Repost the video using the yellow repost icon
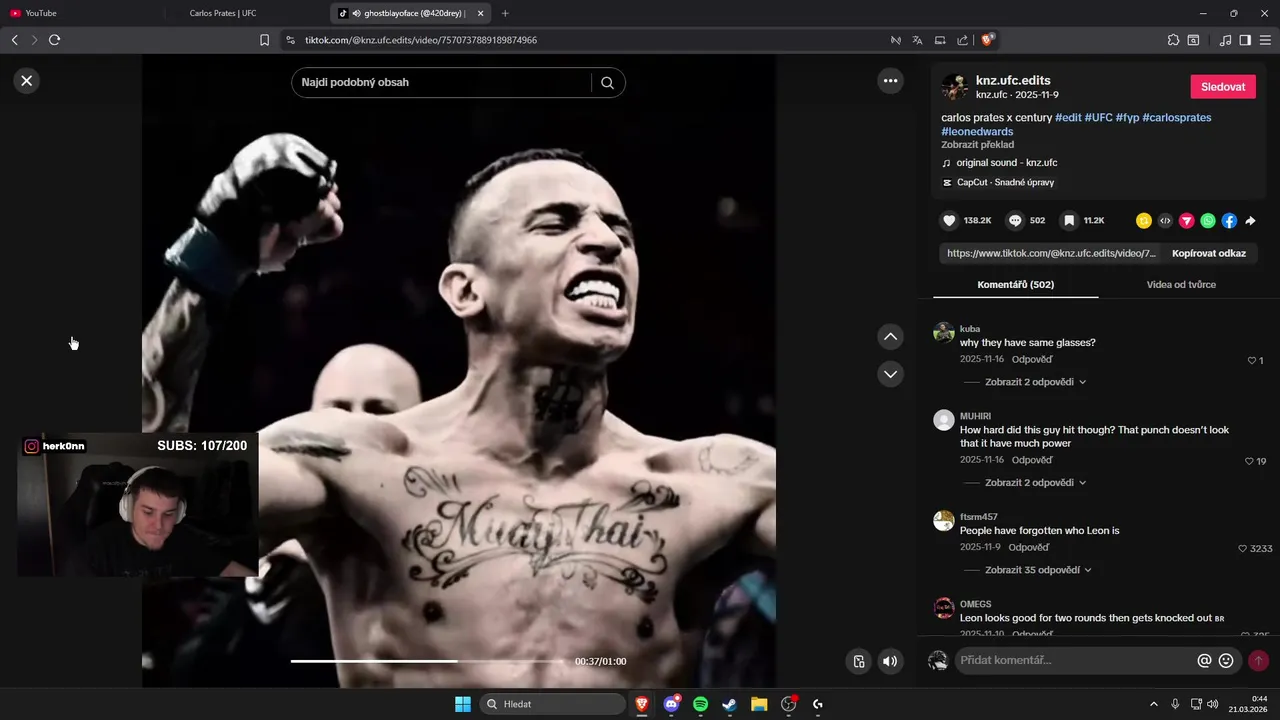Viewport: 1280px width, 720px height. pyautogui.click(x=1144, y=221)
